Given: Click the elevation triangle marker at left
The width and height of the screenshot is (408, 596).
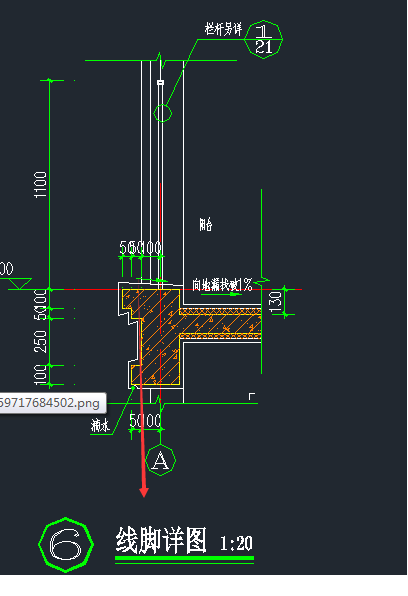Looking at the screenshot, I should 20,283.
